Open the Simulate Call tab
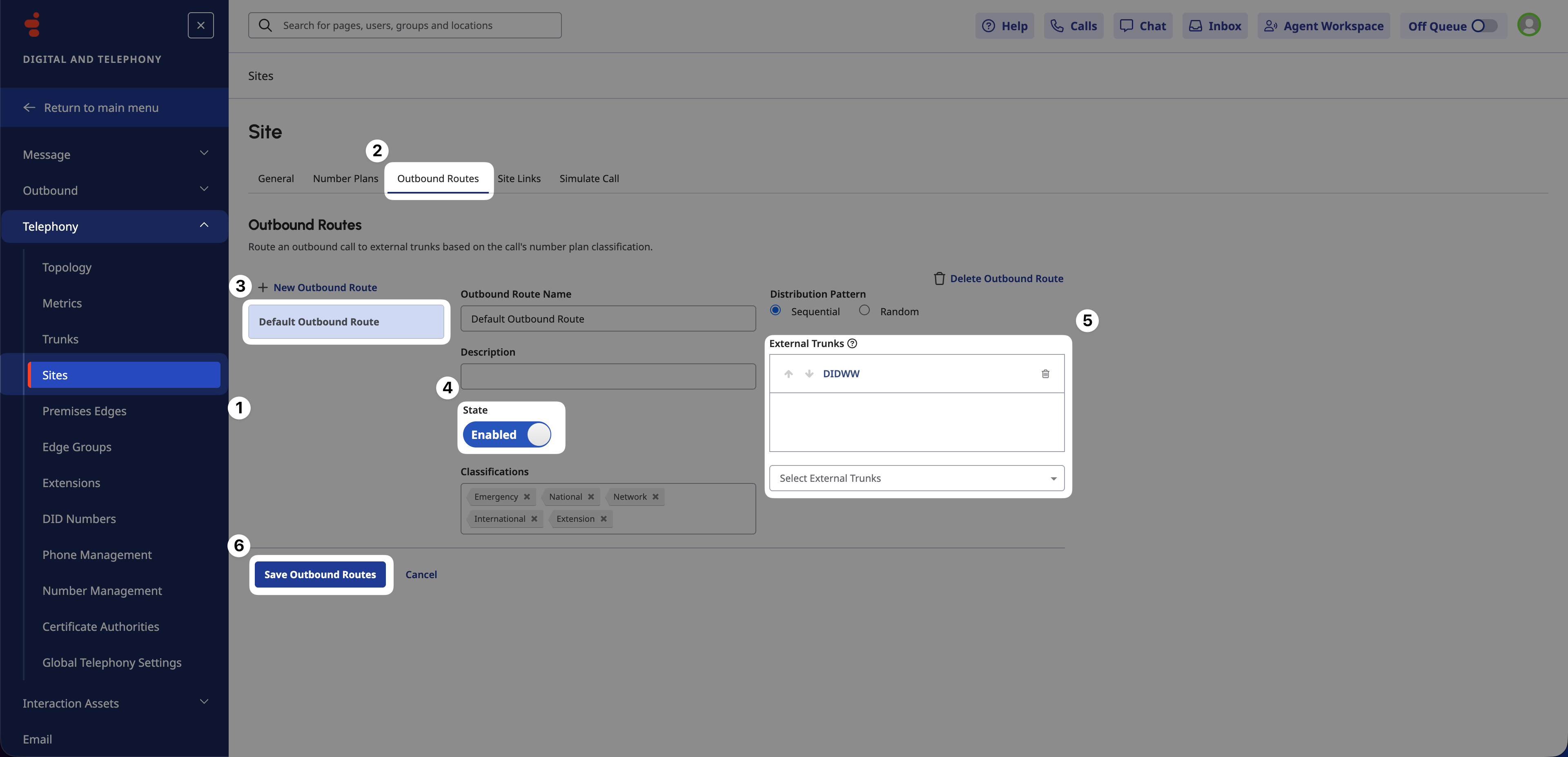Viewport: 1568px width, 757px height. point(588,178)
